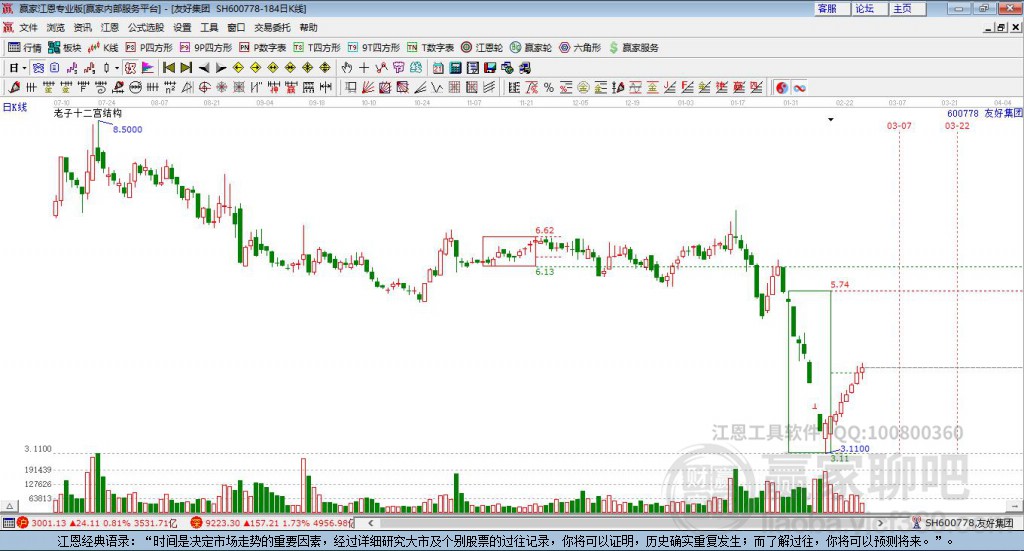
Task: Click the Shanghai index 3001.13 status entry
Action: pyautogui.click(x=97, y=523)
